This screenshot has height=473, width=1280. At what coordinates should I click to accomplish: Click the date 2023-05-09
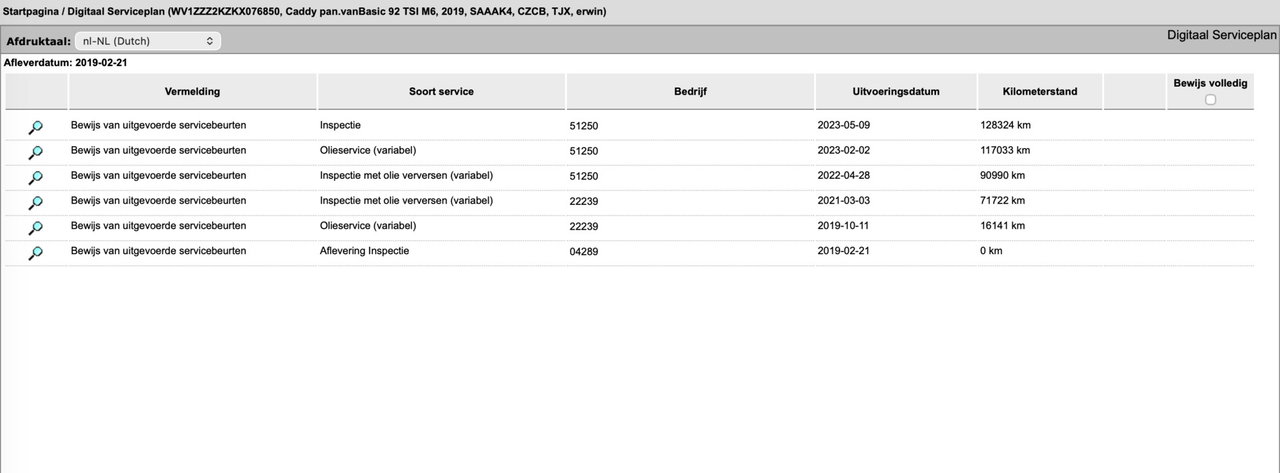pos(846,126)
